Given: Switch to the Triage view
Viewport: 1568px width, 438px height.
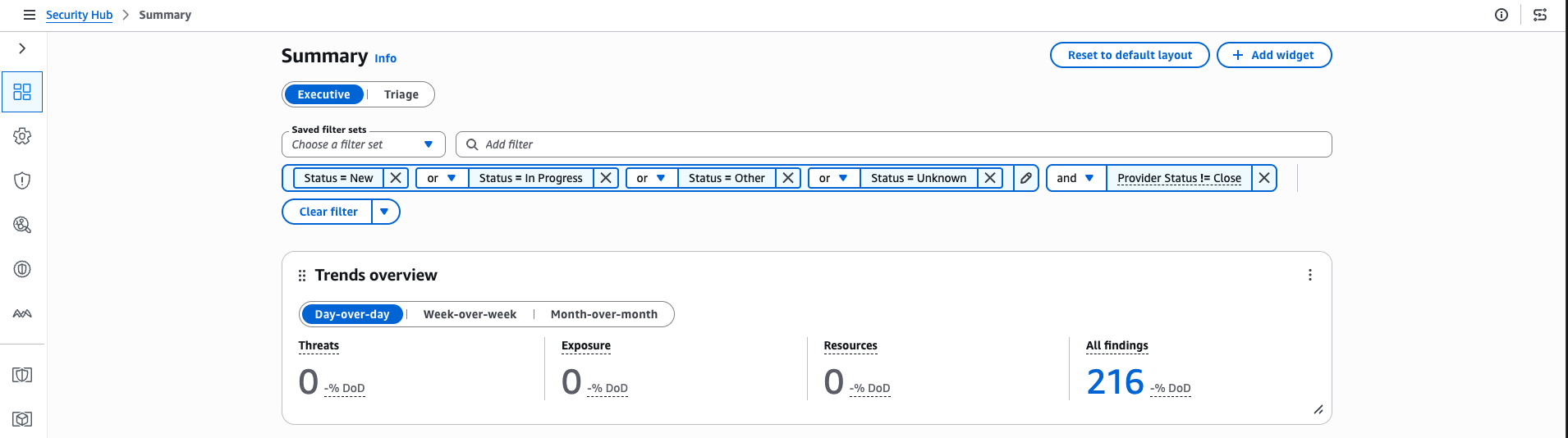Looking at the screenshot, I should click(401, 94).
